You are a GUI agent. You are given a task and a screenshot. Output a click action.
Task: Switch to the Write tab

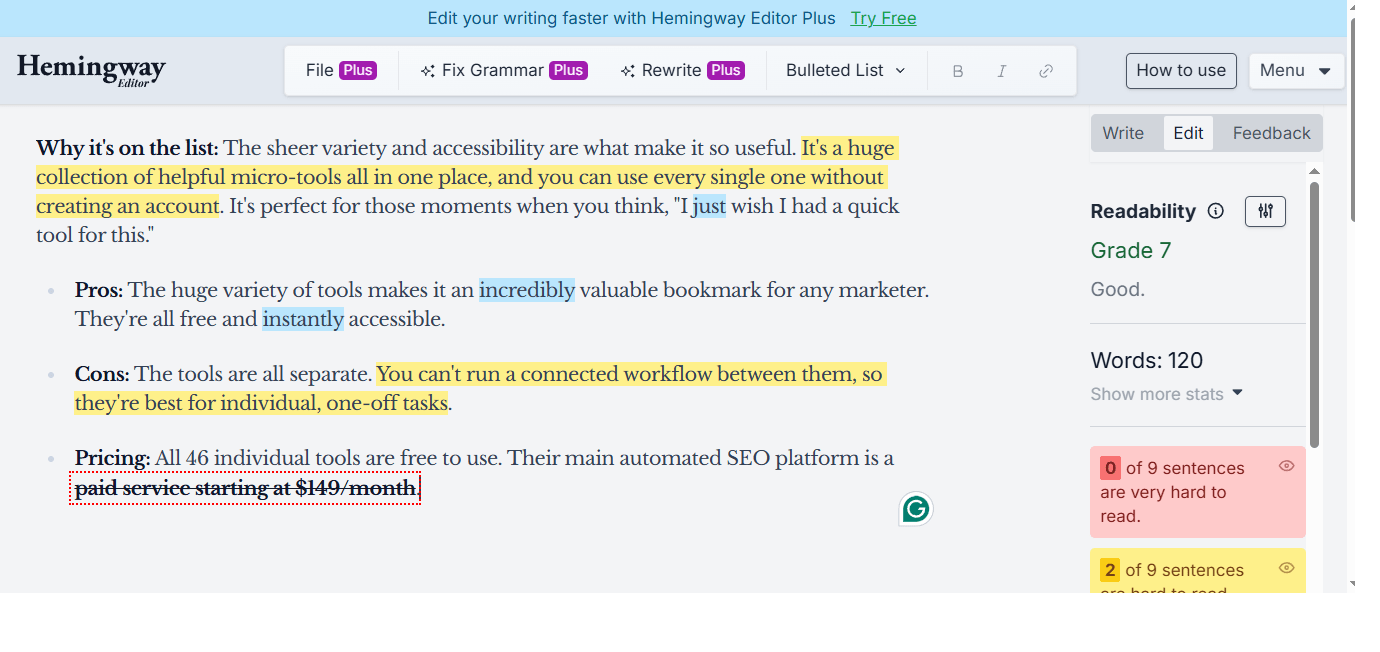(x=1123, y=133)
